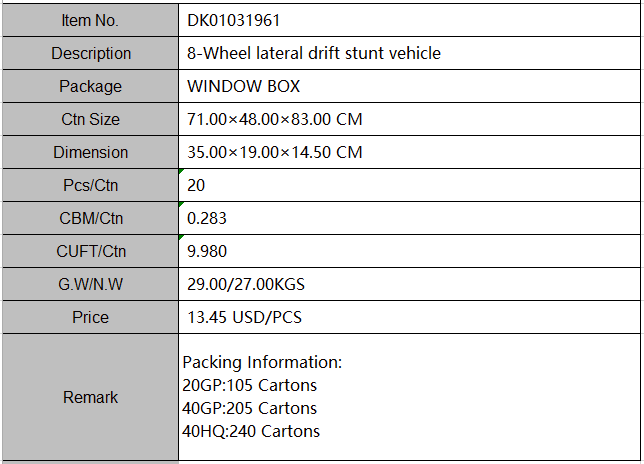
Task: Select the 'Package' label cell
Action: (x=90, y=86)
